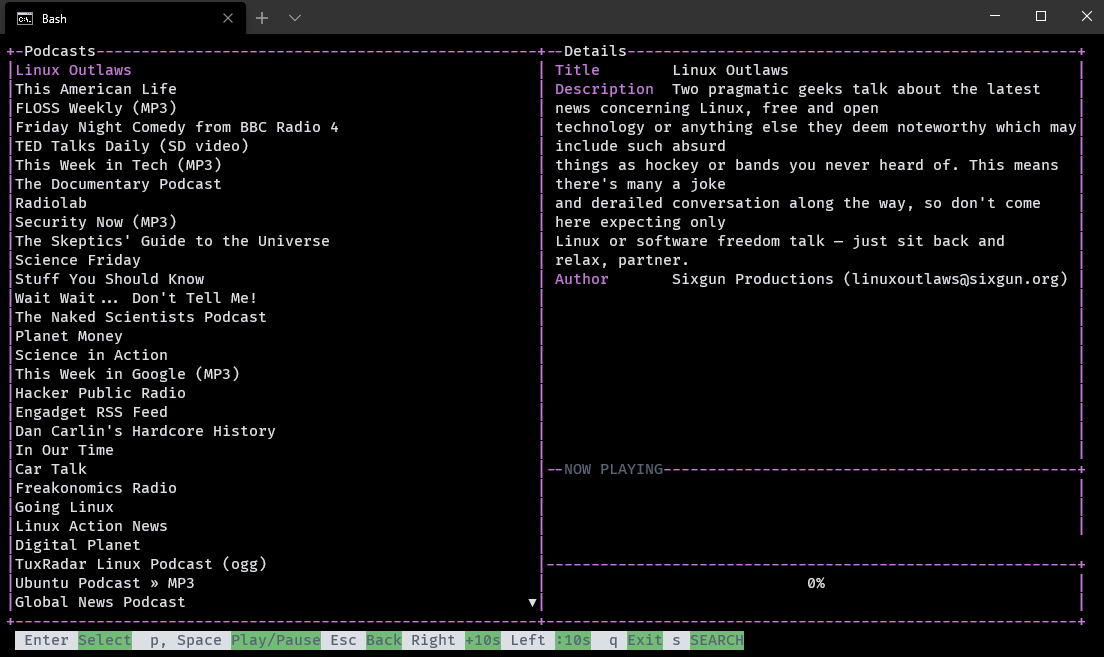
Task: Pick In Our Time podcast
Action: (x=64, y=450)
